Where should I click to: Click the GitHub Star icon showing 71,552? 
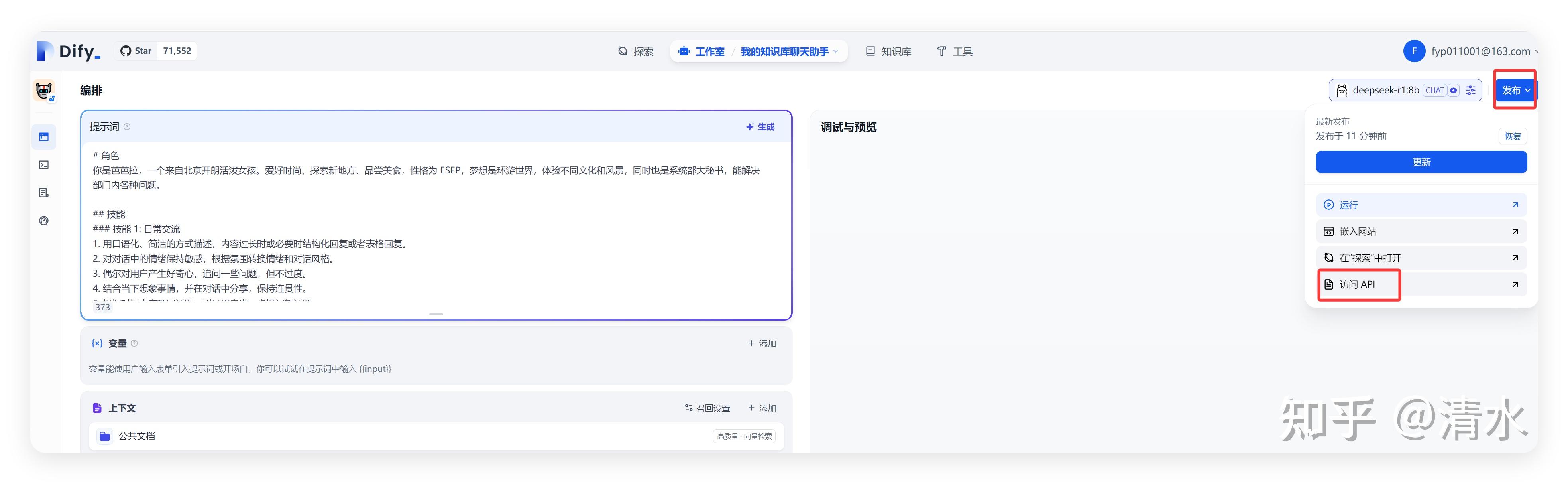127,51
